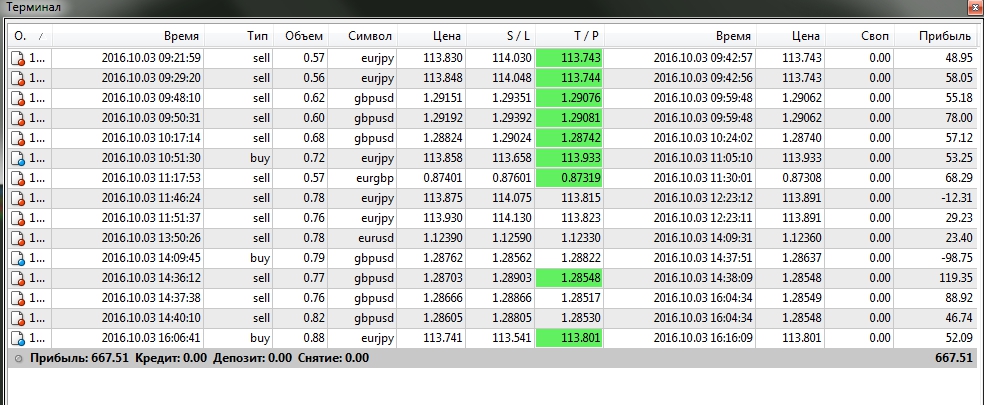Select the order icon in the 09:48:10 row
The height and width of the screenshot is (405, 984).
18,99
